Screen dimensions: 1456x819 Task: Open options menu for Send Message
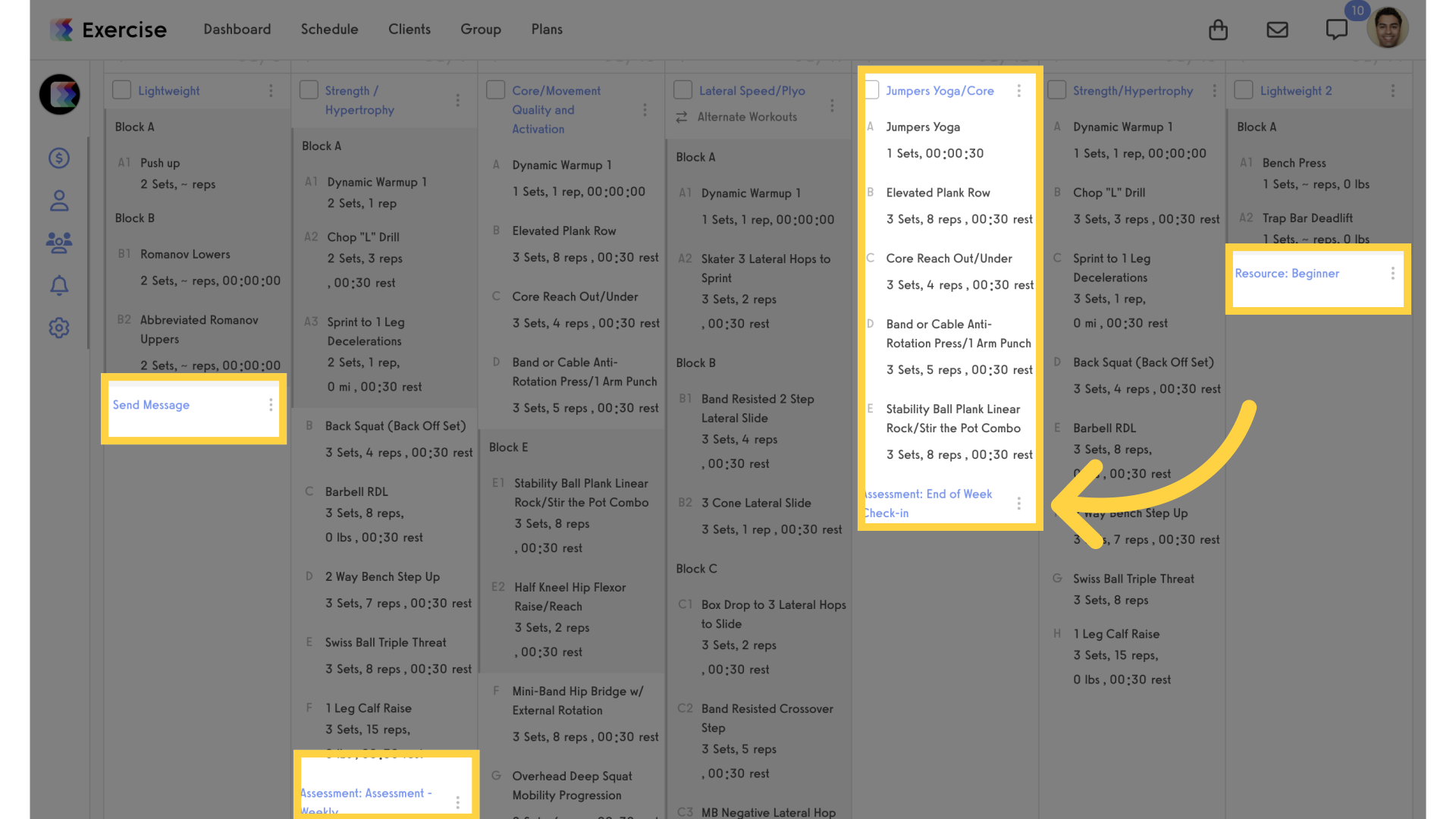(x=271, y=405)
